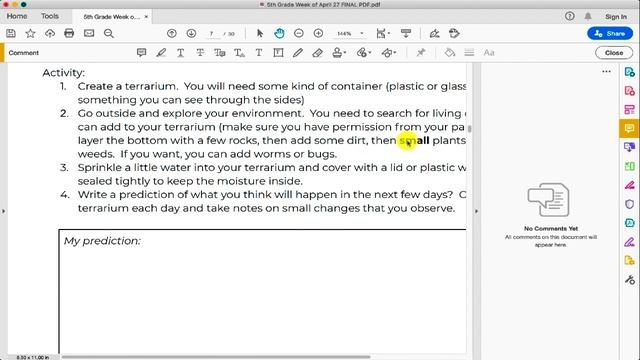Collapse the right comments pane with the arrow
Screen dimensions: 640x360
(476, 211)
